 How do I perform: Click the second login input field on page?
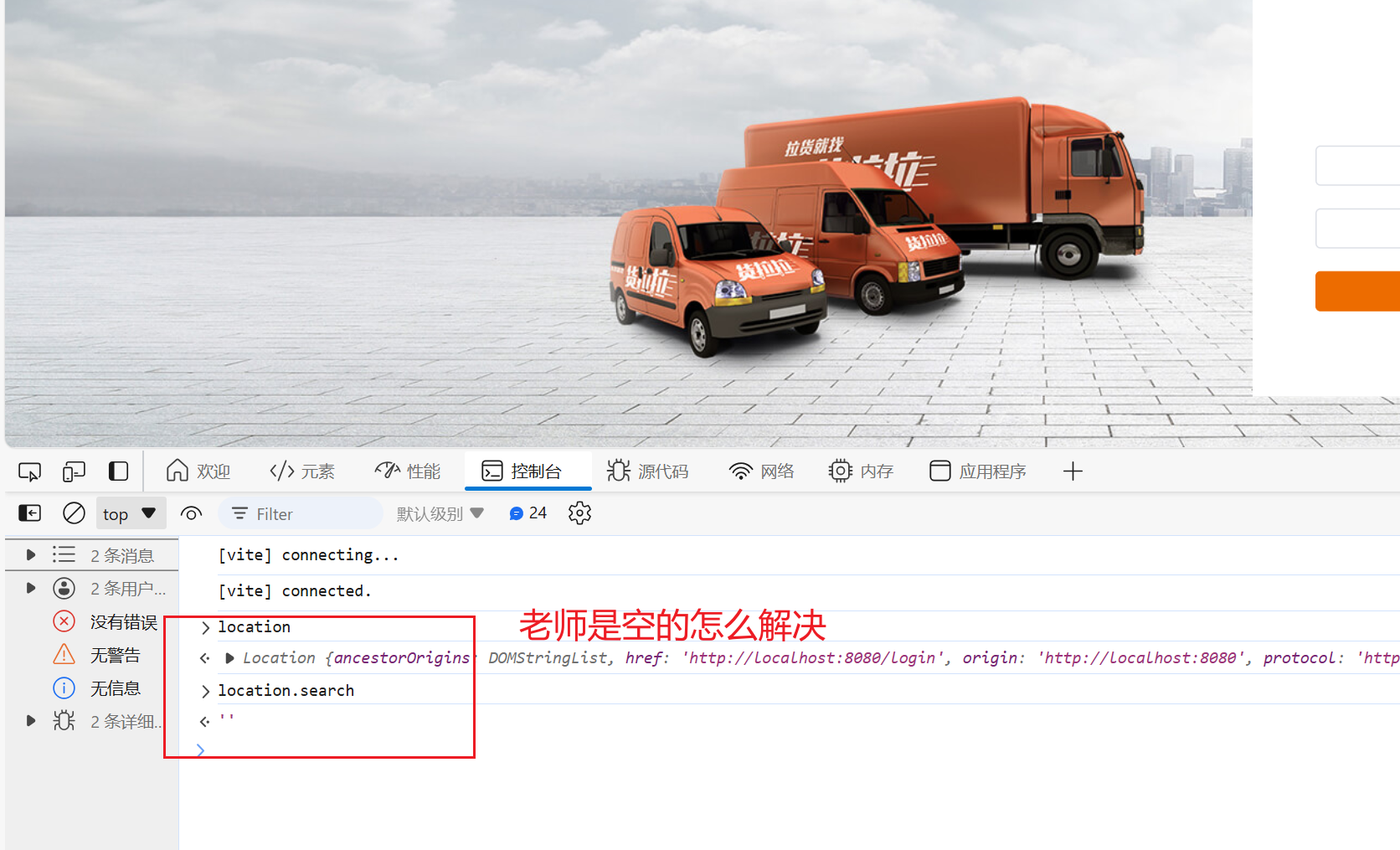1357,229
